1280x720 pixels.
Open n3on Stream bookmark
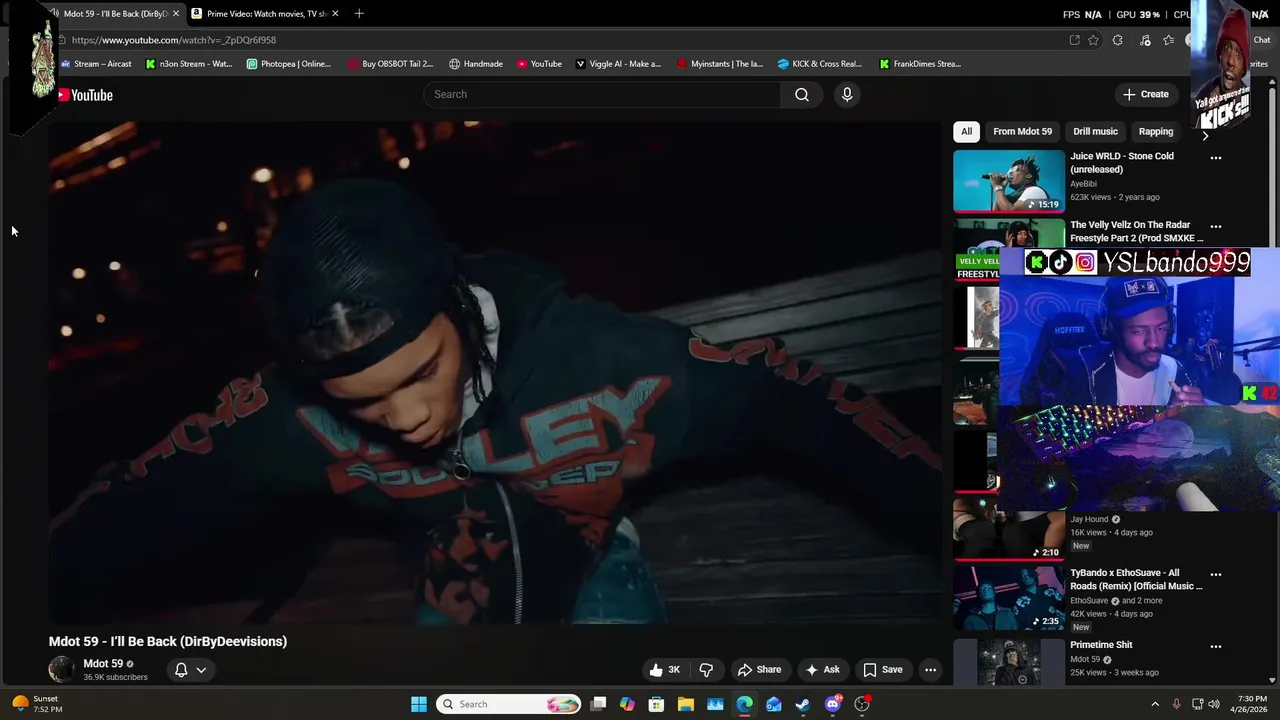(x=189, y=64)
